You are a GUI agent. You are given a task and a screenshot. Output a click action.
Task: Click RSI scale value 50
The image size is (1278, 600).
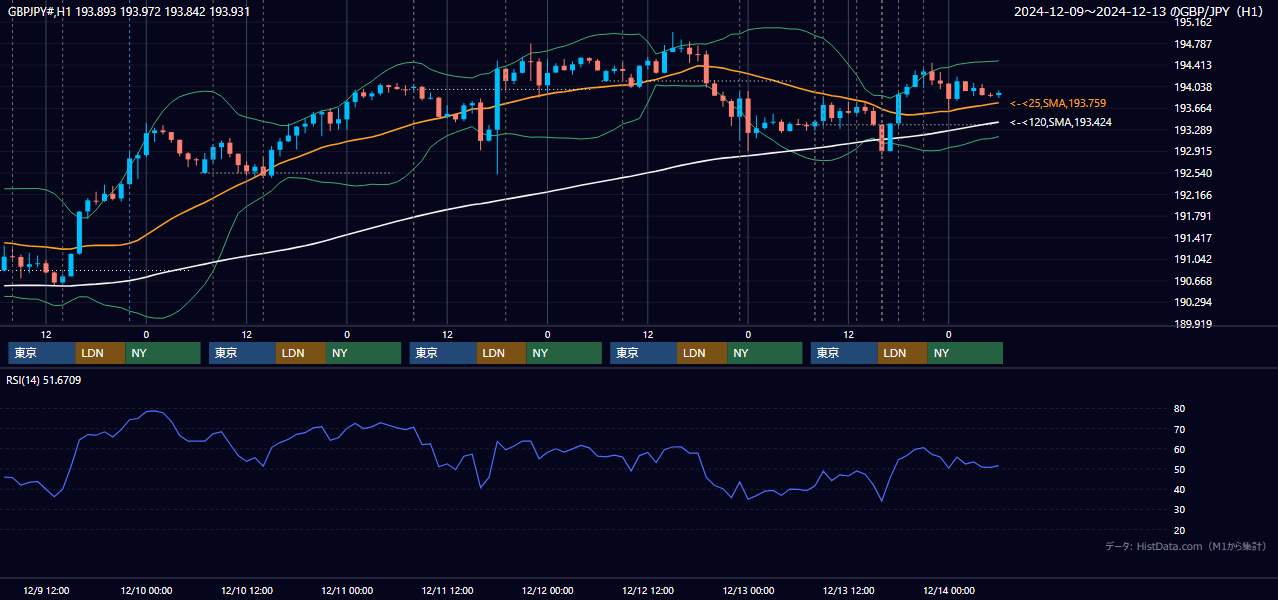tap(1180, 469)
